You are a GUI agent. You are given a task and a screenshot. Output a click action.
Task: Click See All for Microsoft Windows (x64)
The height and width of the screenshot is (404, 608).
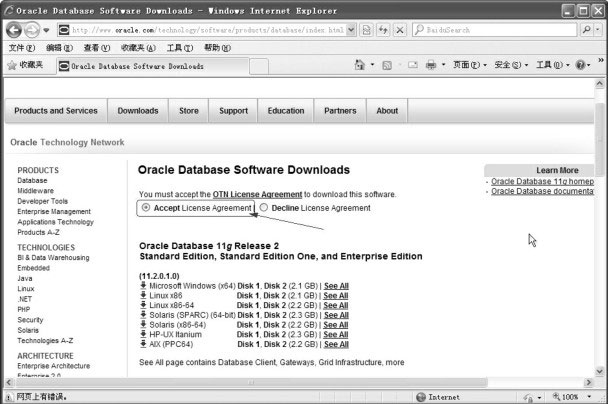(336, 286)
